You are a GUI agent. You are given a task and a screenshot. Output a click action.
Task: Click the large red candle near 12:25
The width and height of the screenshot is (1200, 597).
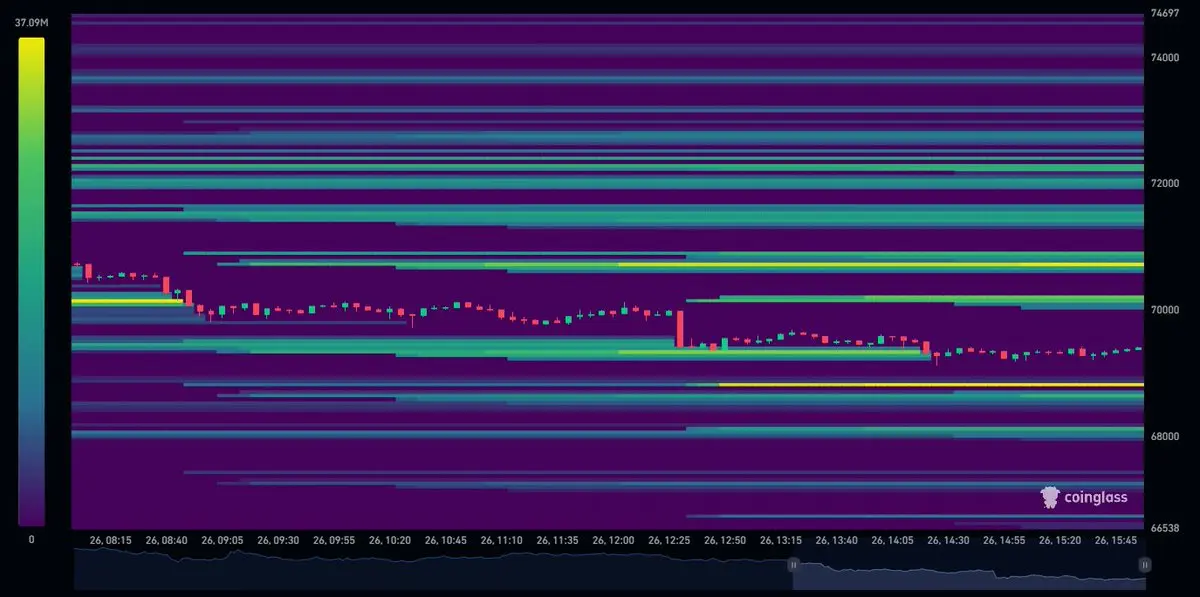click(x=680, y=329)
